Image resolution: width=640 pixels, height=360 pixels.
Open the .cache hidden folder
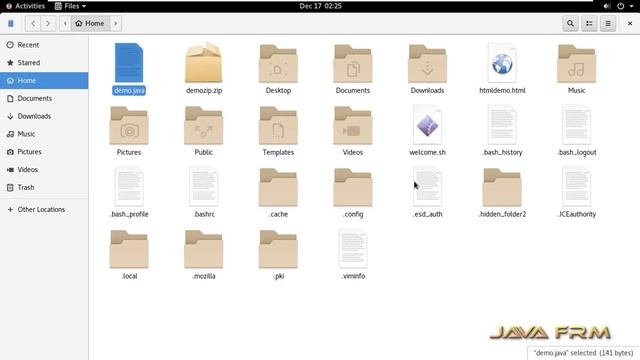click(278, 188)
